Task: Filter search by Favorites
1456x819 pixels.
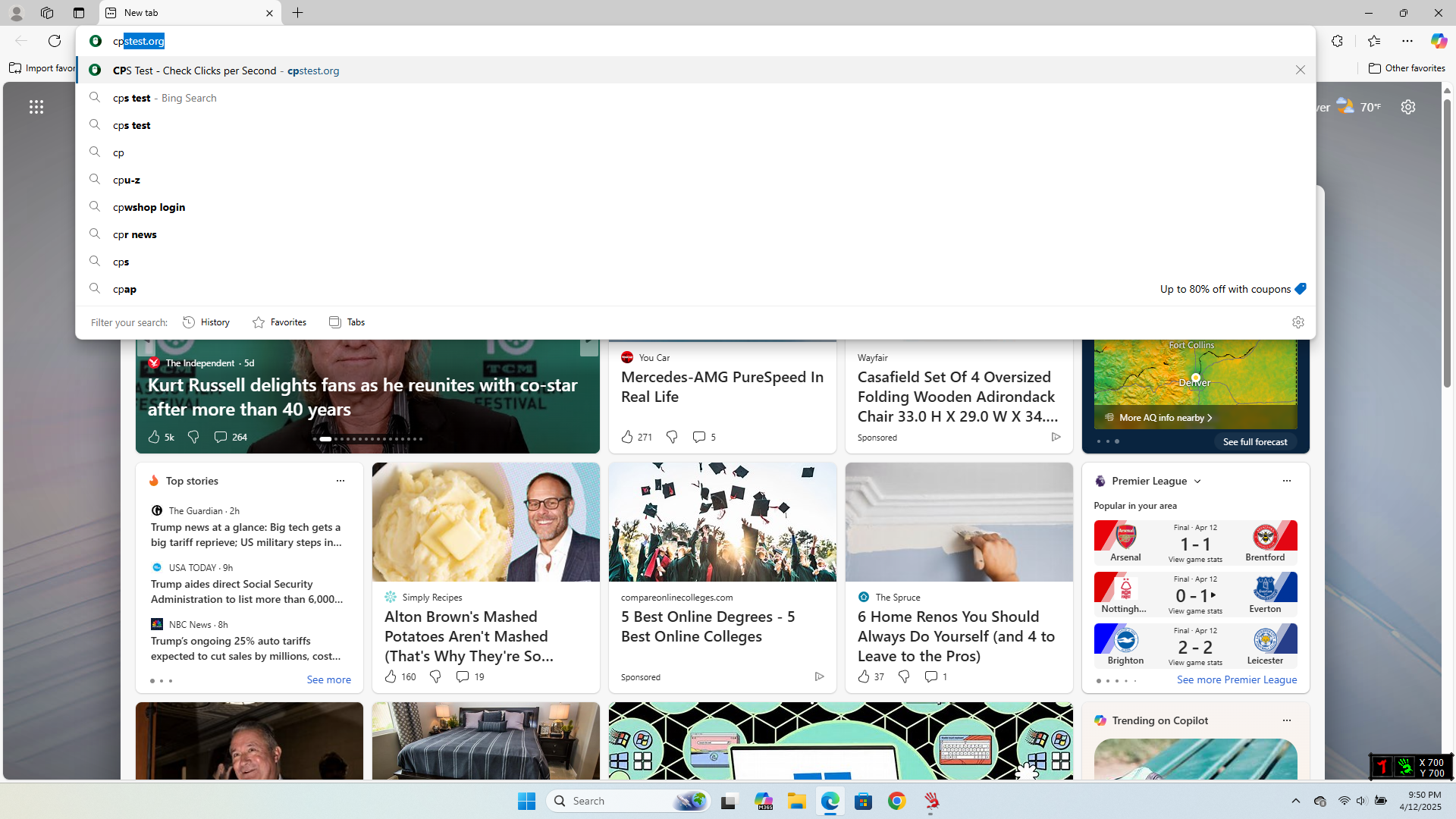Action: tap(280, 322)
